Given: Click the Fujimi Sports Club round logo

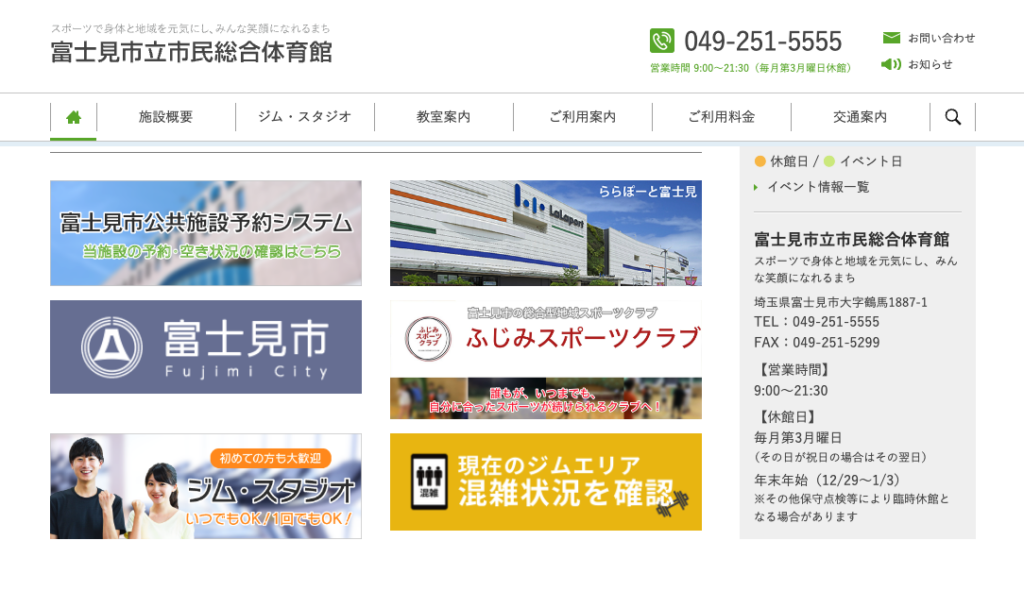Looking at the screenshot, I should (428, 338).
